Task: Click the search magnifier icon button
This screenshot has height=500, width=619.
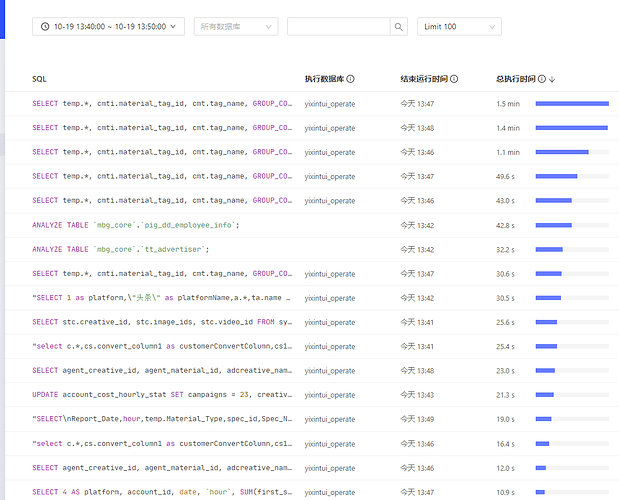Action: point(399,27)
